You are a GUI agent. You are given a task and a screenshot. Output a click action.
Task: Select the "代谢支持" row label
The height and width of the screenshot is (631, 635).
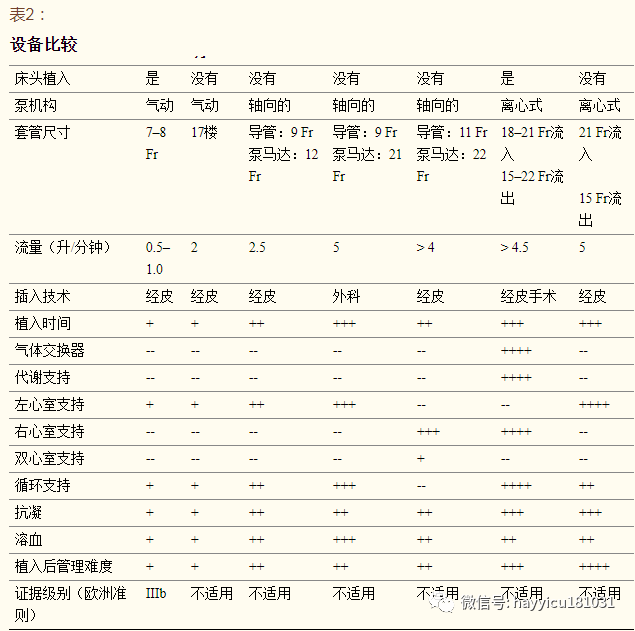(43, 377)
